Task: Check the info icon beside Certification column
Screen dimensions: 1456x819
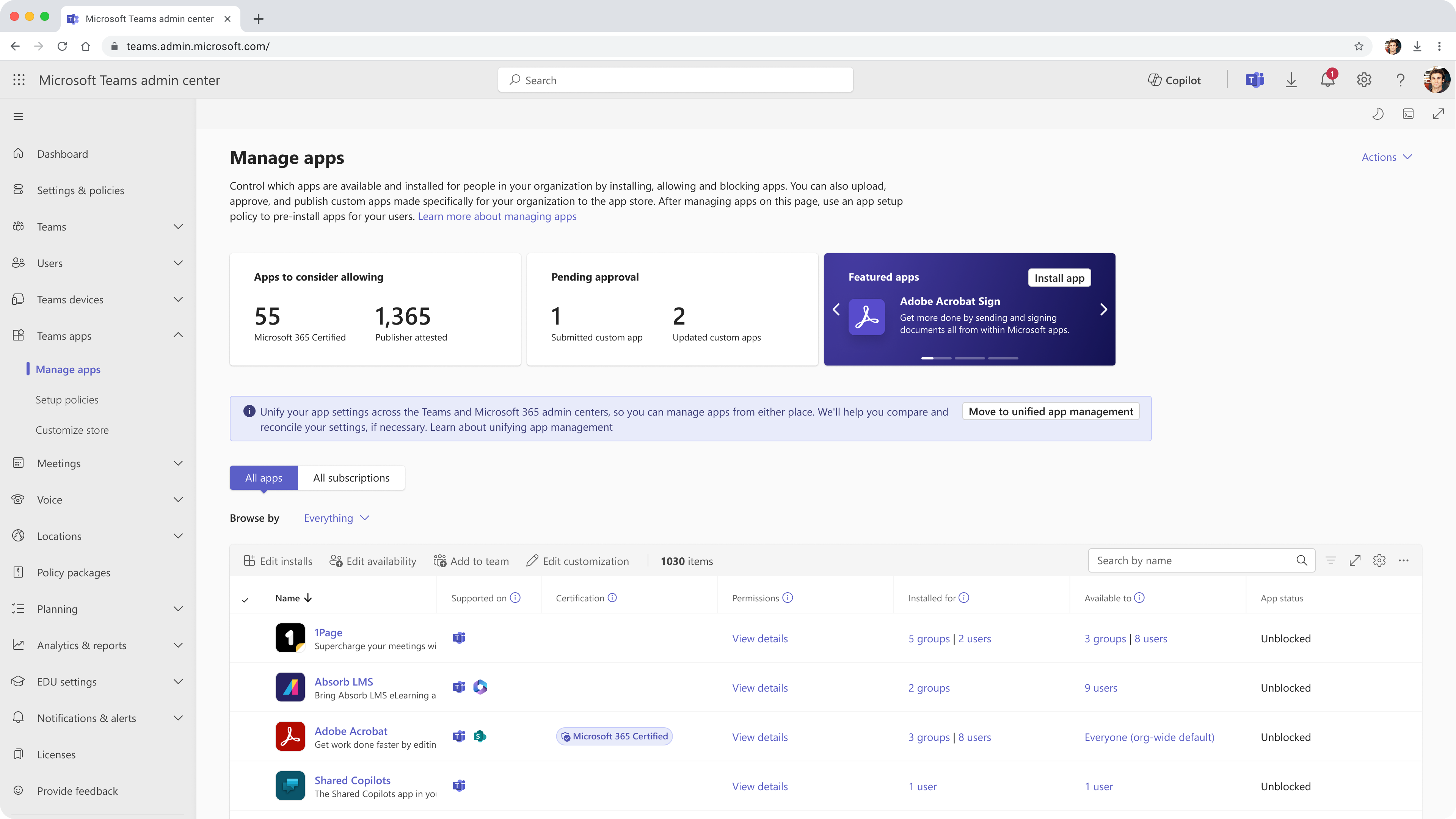Action: click(613, 598)
